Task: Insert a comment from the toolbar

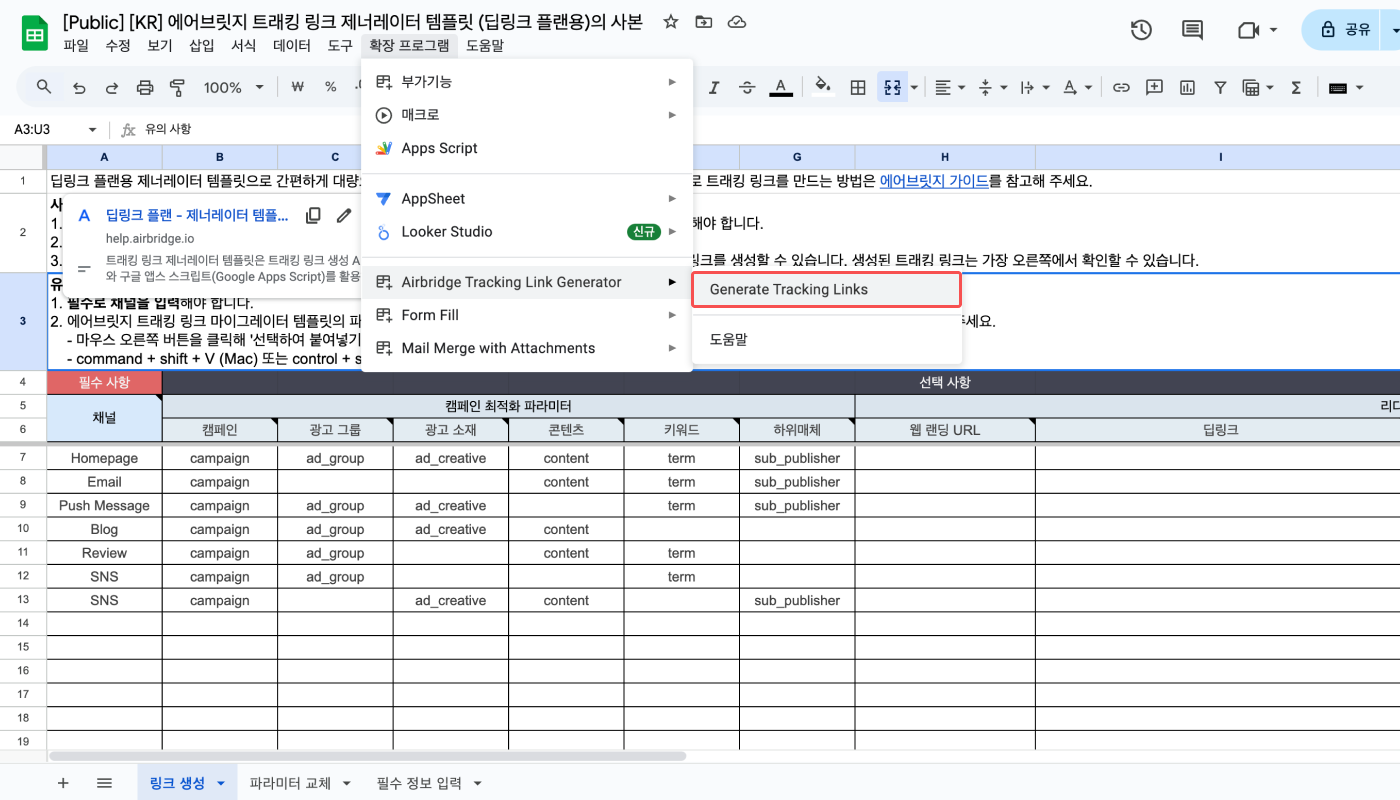Action: (1154, 87)
